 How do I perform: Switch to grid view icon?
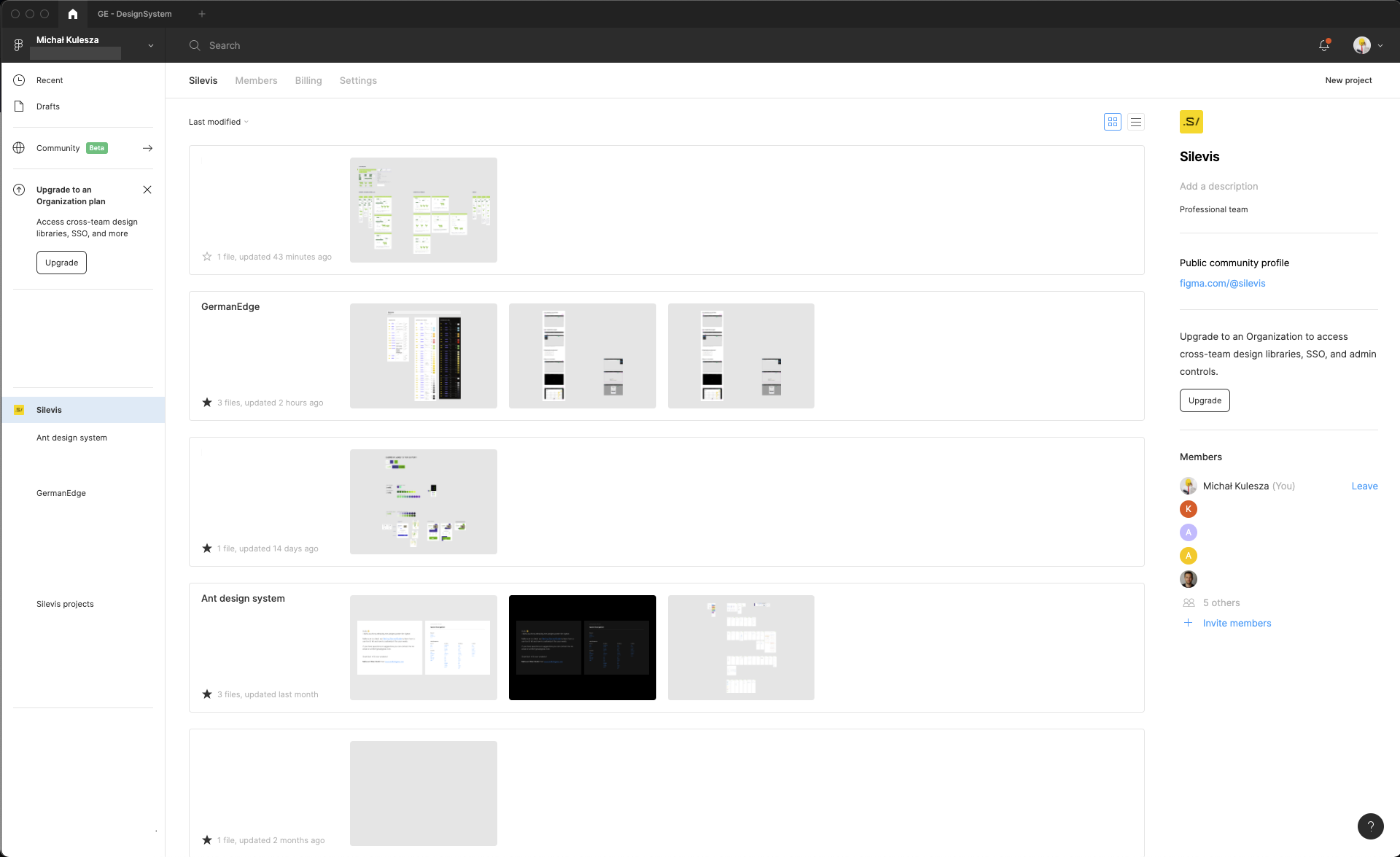[x=1112, y=122]
